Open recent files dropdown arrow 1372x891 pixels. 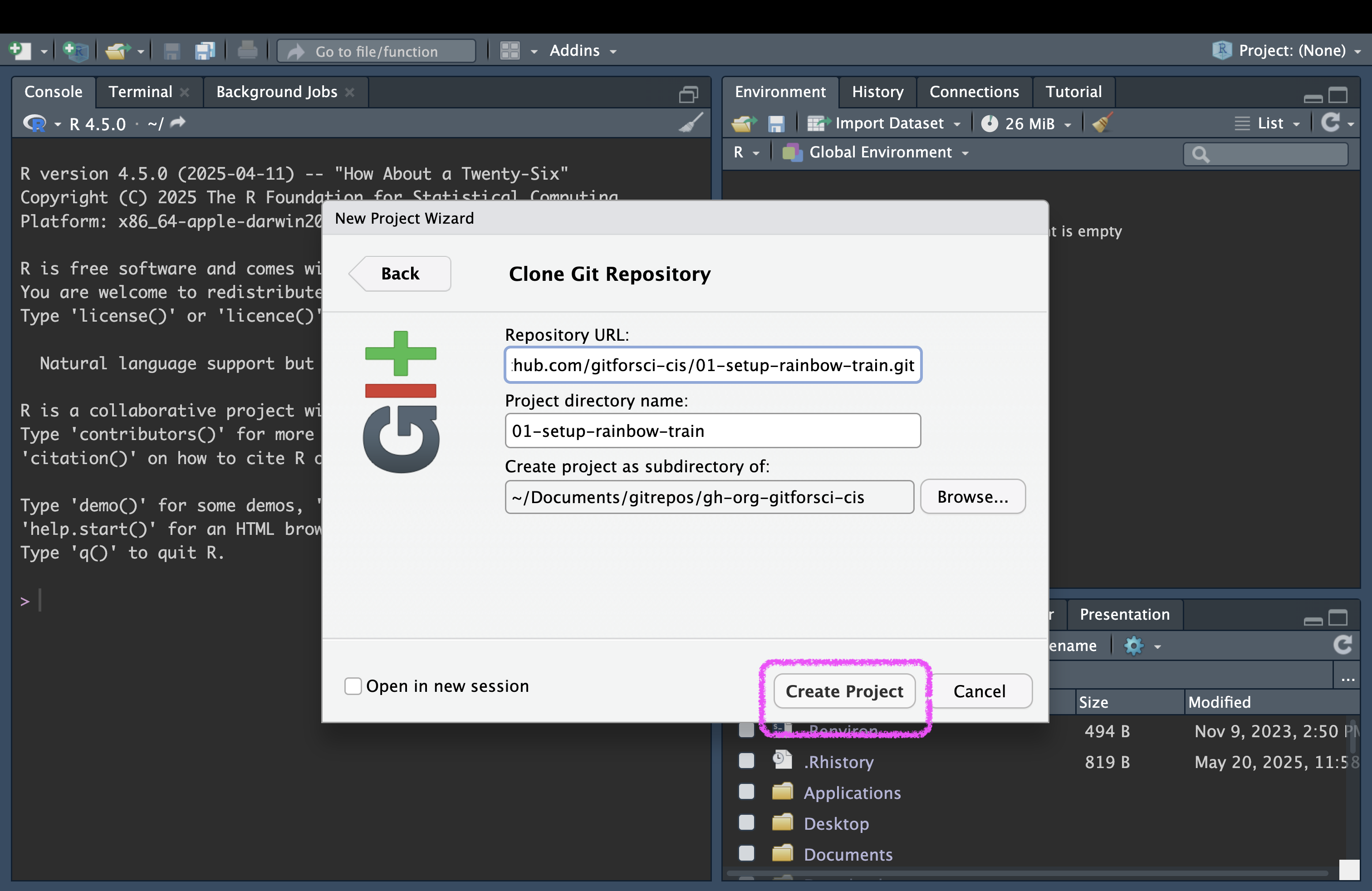[141, 52]
